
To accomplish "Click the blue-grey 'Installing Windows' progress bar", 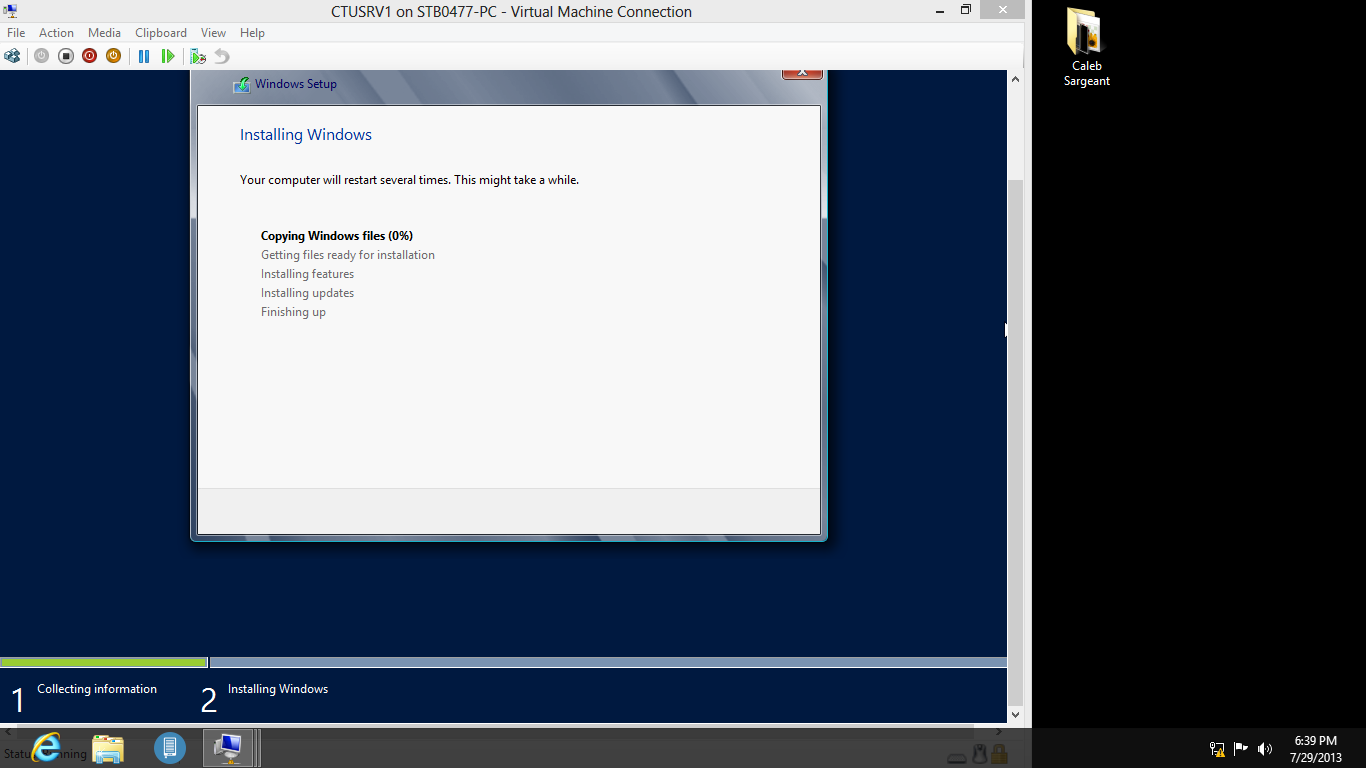I will [x=608, y=662].
